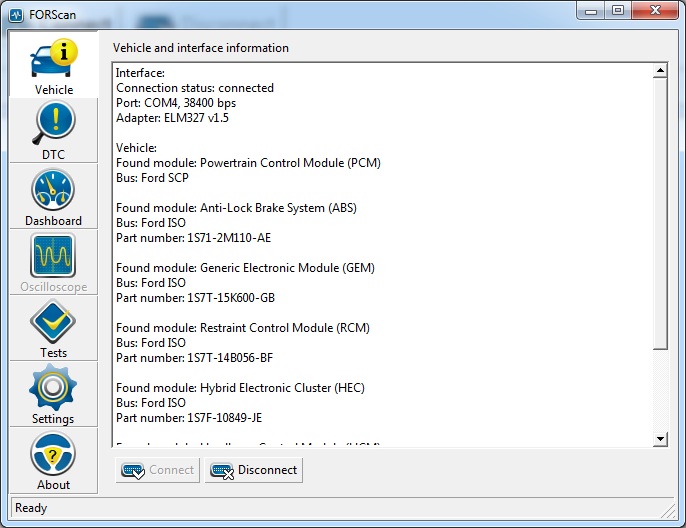
Task: Click part number 1S71-2M110-AE
Action: 229,238
